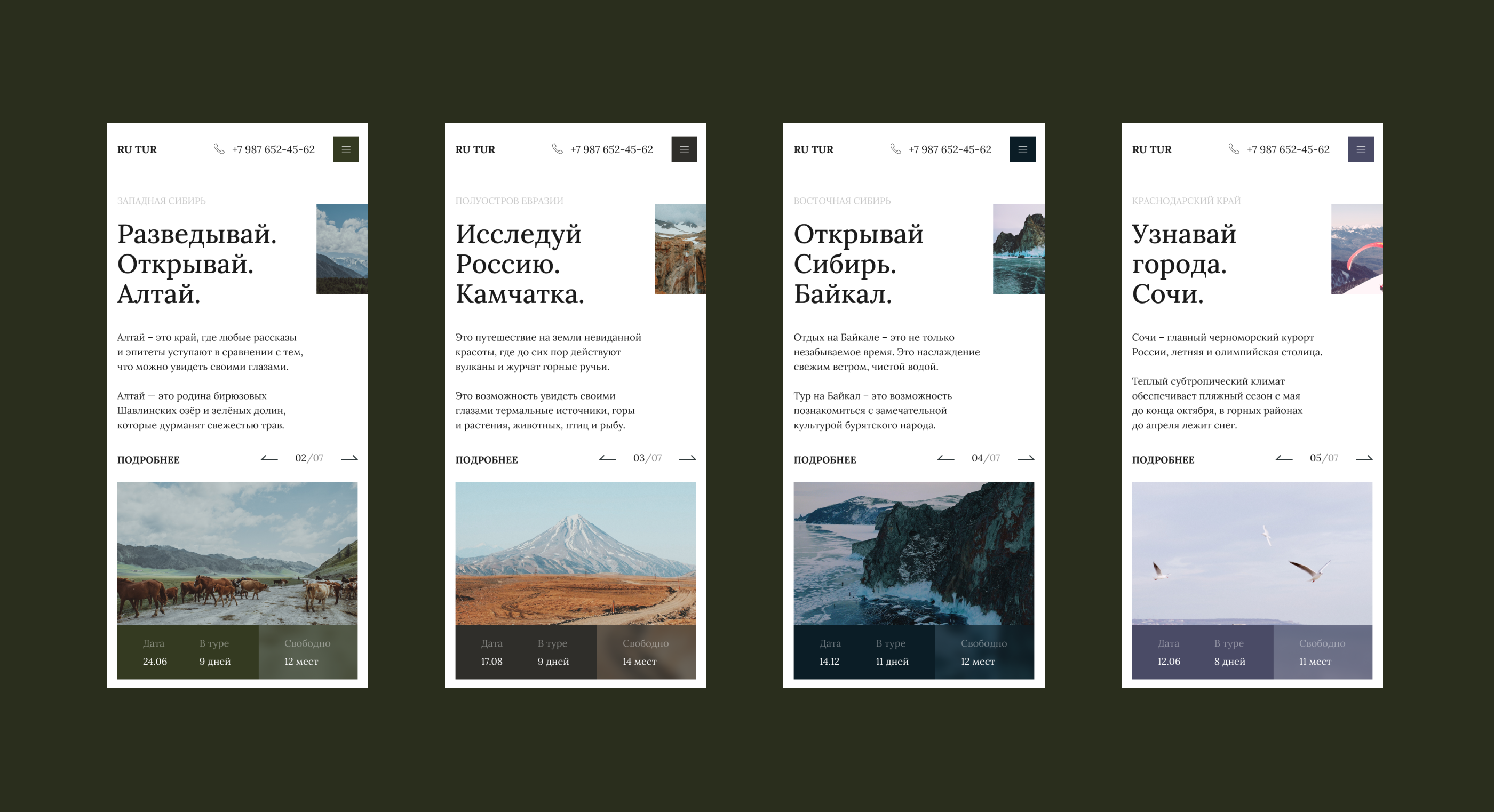Click ПОДРОБНЕЕ link under Kamchatka description
The width and height of the screenshot is (1494, 812).
click(487, 460)
